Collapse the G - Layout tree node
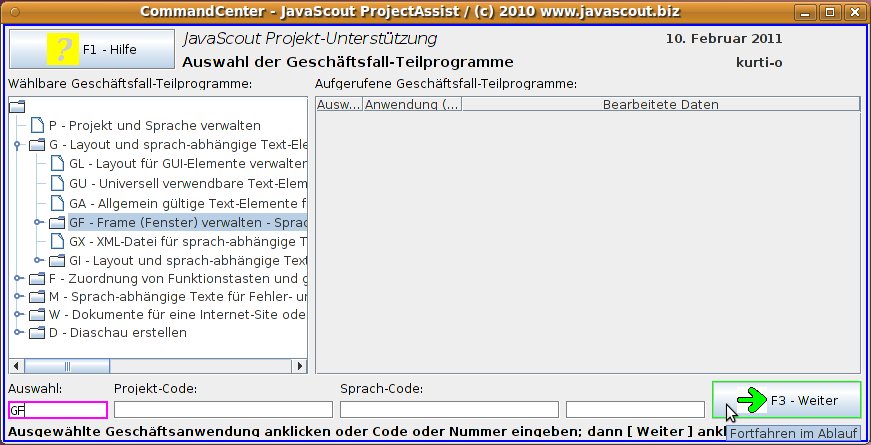The height and width of the screenshot is (445, 871). [x=17, y=145]
